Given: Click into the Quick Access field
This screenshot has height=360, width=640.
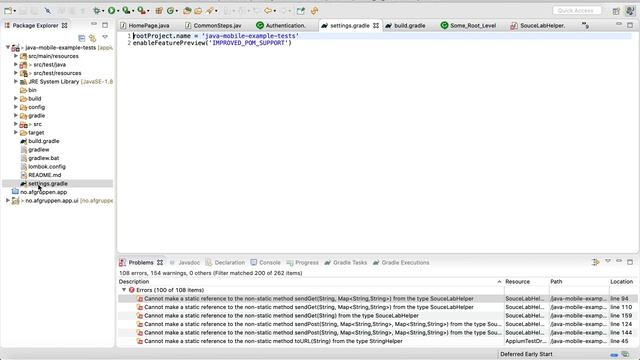Looking at the screenshot, I should pyautogui.click(x=576, y=11).
